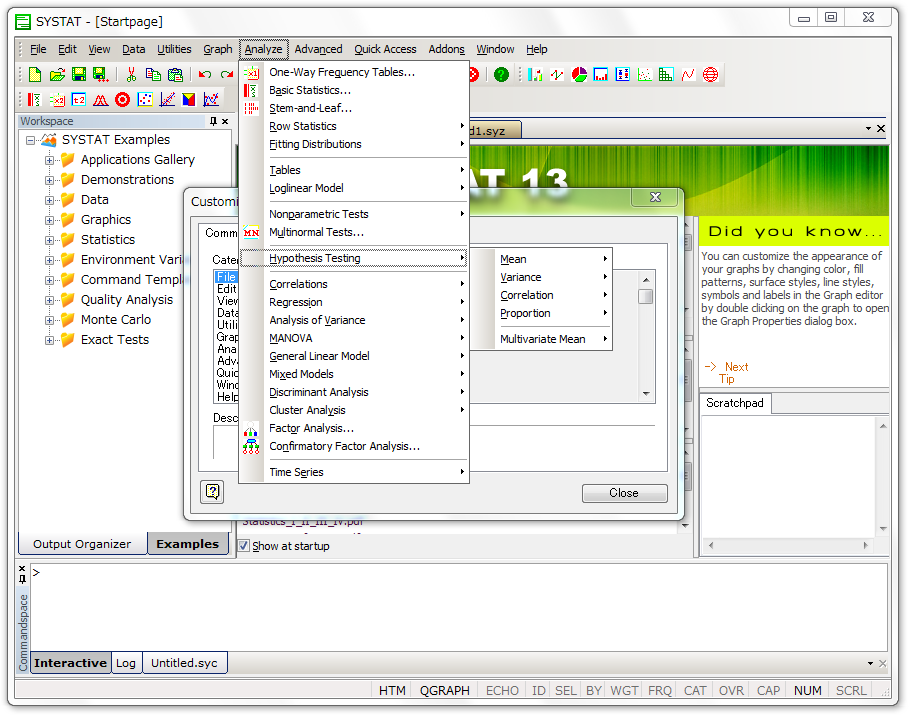Expand the Data folder node
Screen dimensions: 909x715
[49, 200]
